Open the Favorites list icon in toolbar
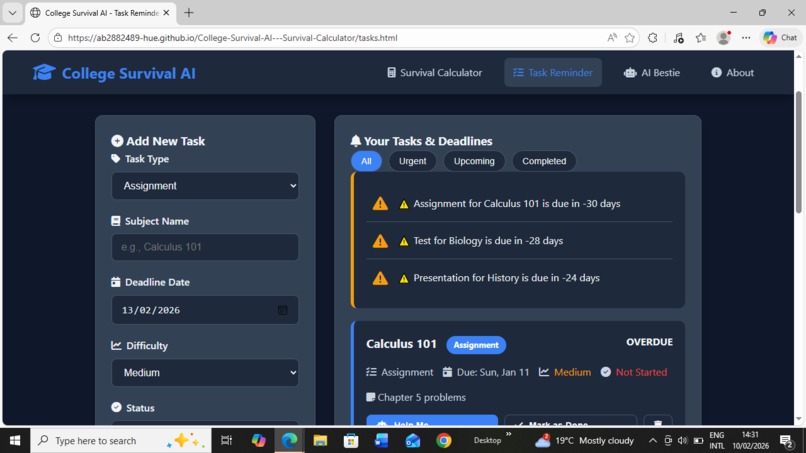This screenshot has width=806, height=453. pyautogui.click(x=701, y=38)
